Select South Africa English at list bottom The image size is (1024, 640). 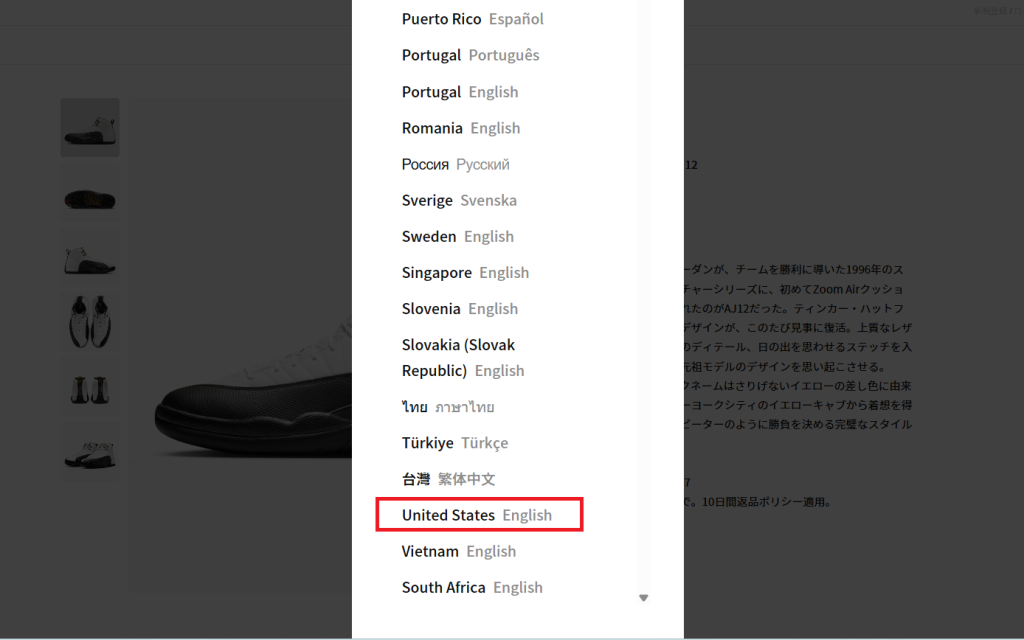[472, 587]
